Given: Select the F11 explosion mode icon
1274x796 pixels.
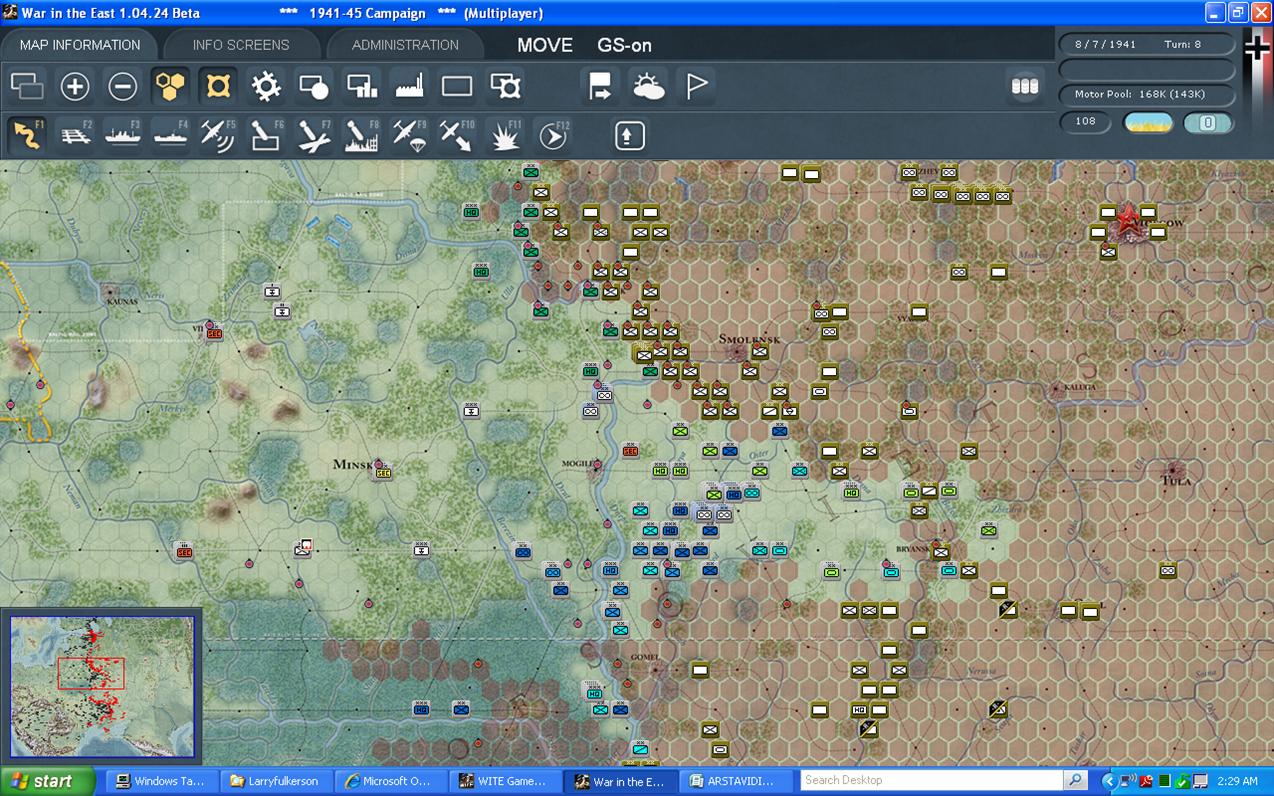Looking at the screenshot, I should tap(505, 135).
